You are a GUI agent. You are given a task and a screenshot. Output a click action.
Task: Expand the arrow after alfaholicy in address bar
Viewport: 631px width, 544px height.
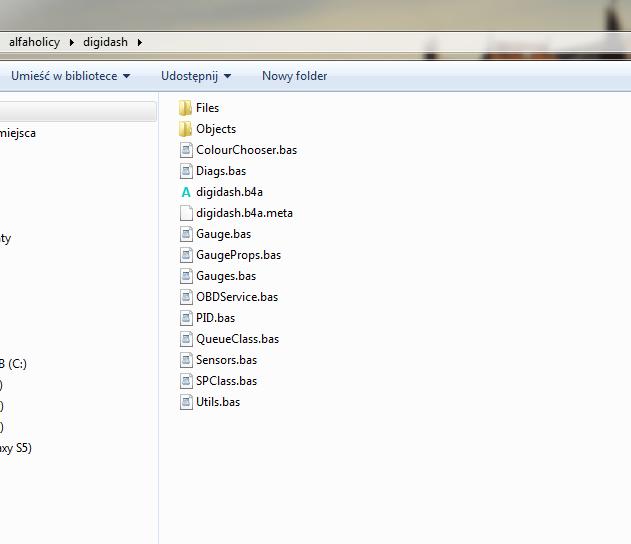click(x=71, y=42)
